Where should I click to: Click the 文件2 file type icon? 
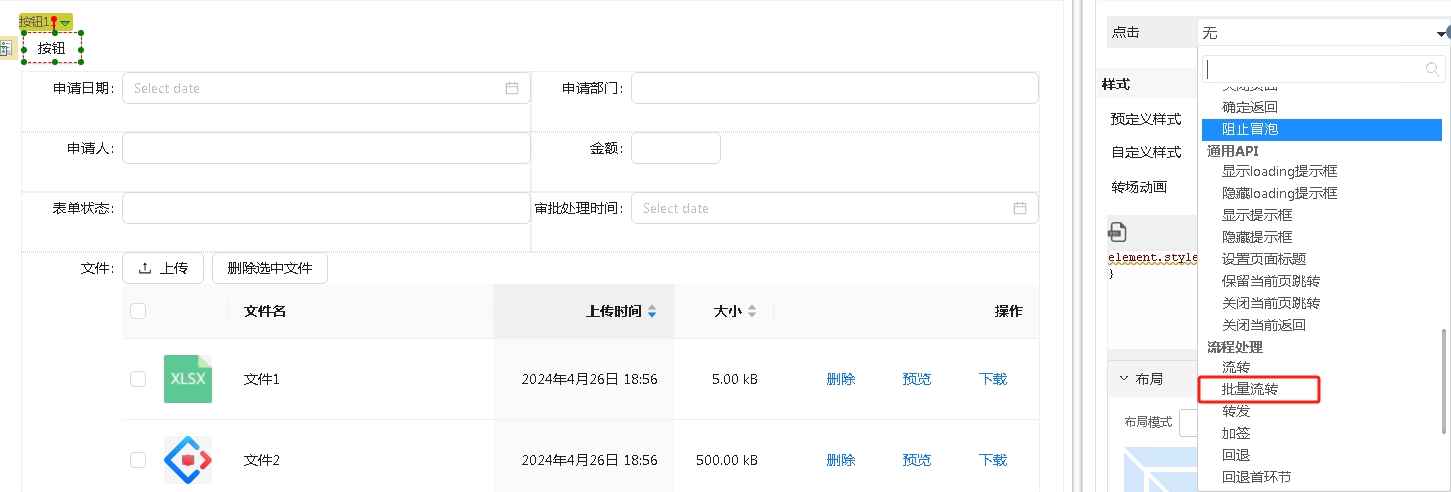pos(188,460)
